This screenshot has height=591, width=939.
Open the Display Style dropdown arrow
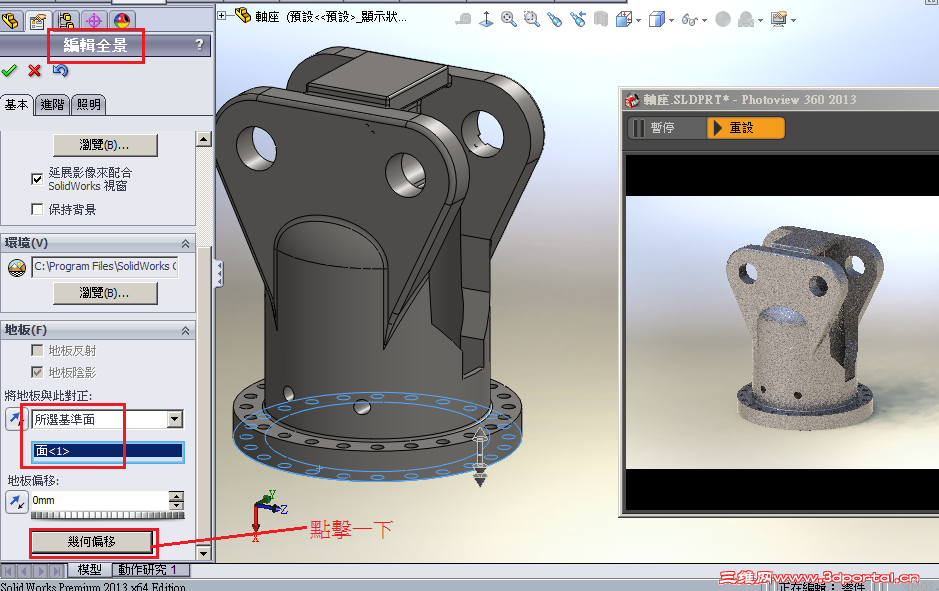[671, 20]
